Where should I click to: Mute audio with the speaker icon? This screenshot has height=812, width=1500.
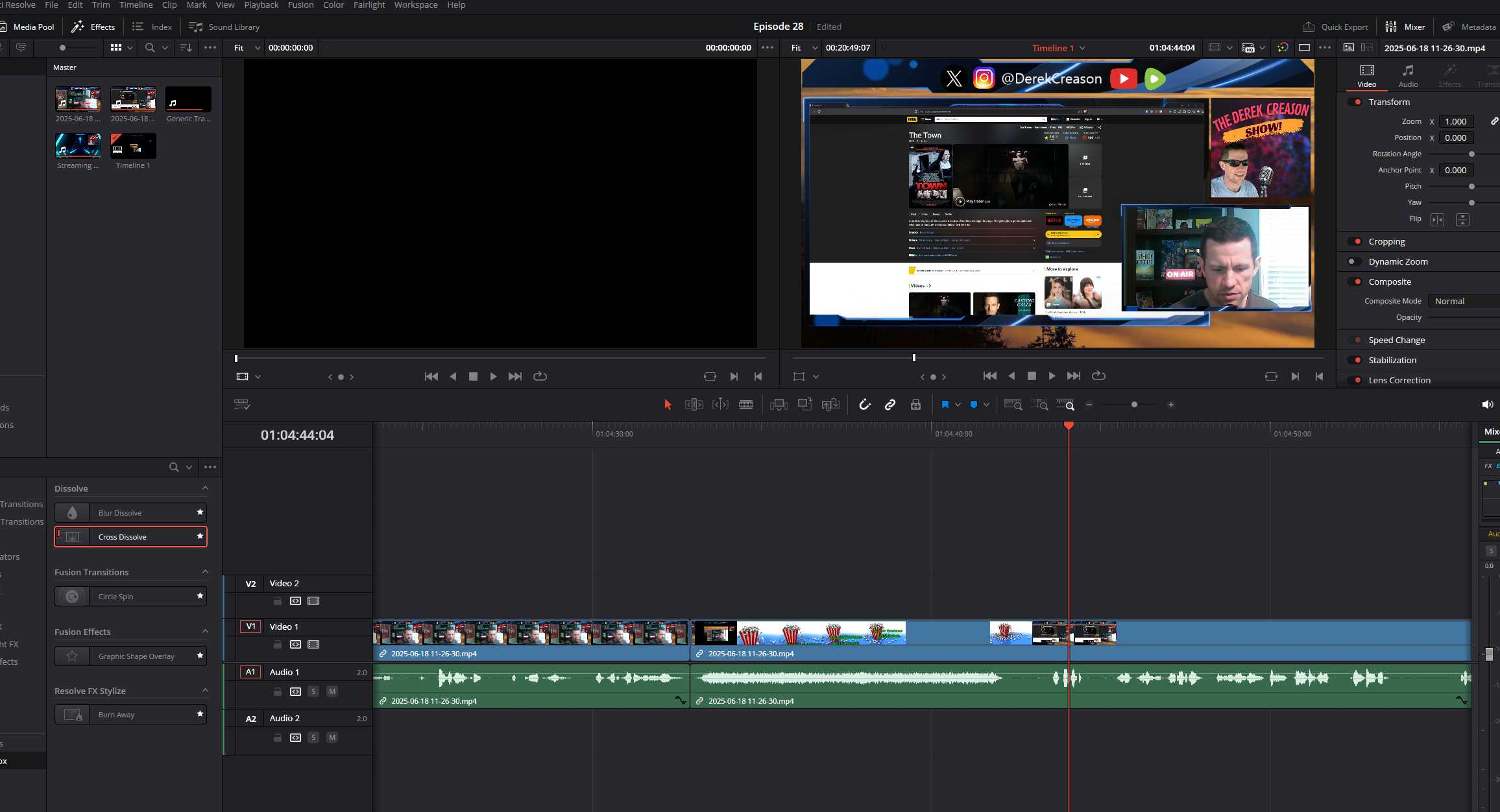[x=1487, y=405]
